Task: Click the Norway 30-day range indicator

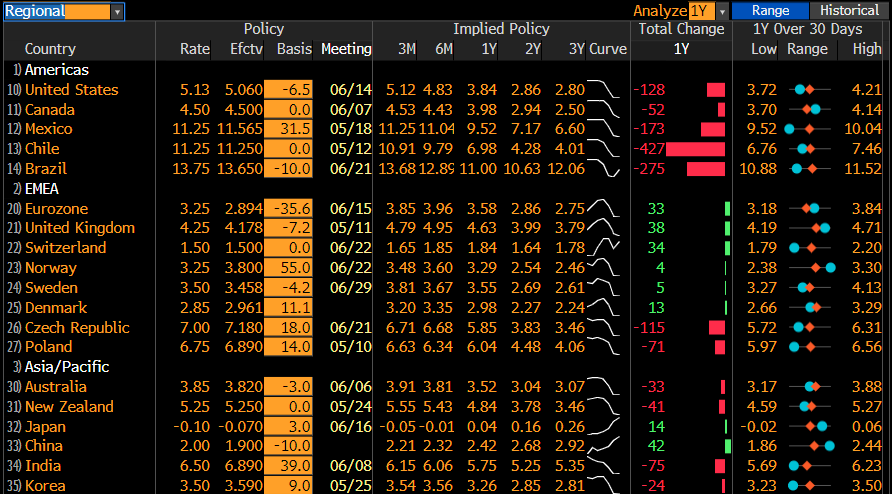Action: coord(810,268)
